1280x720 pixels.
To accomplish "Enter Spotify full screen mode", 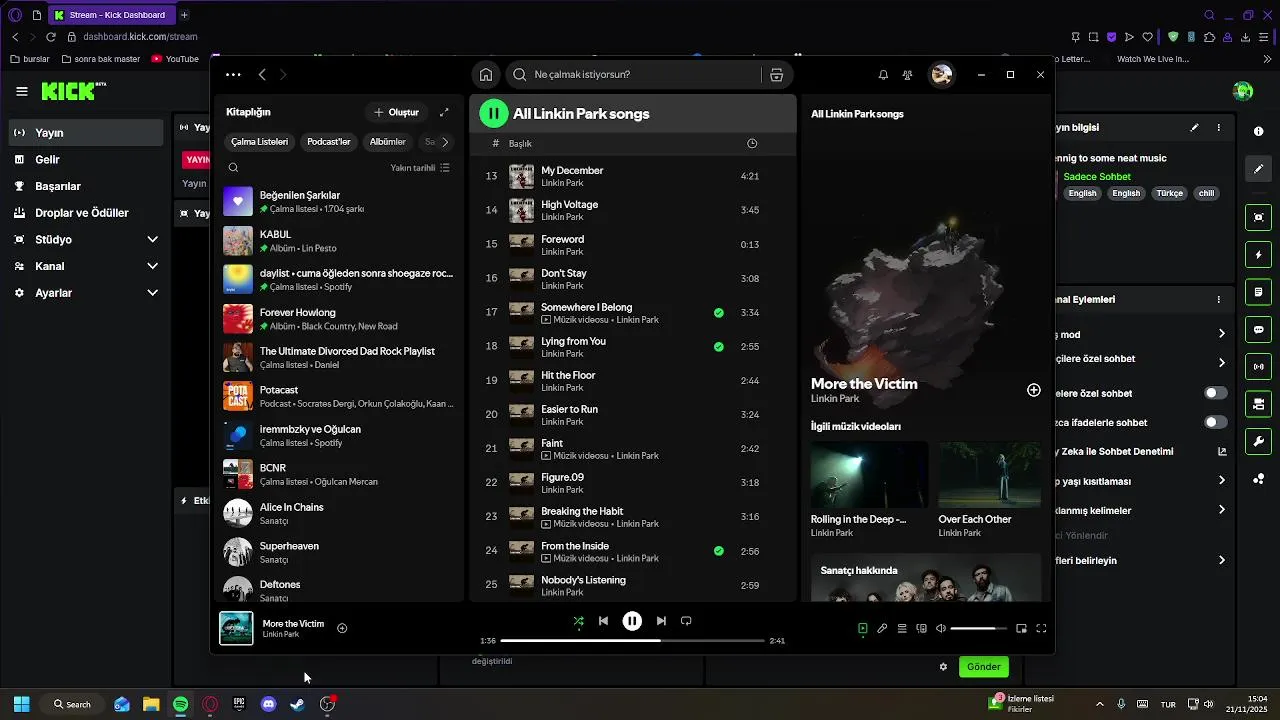I will [x=1041, y=628].
